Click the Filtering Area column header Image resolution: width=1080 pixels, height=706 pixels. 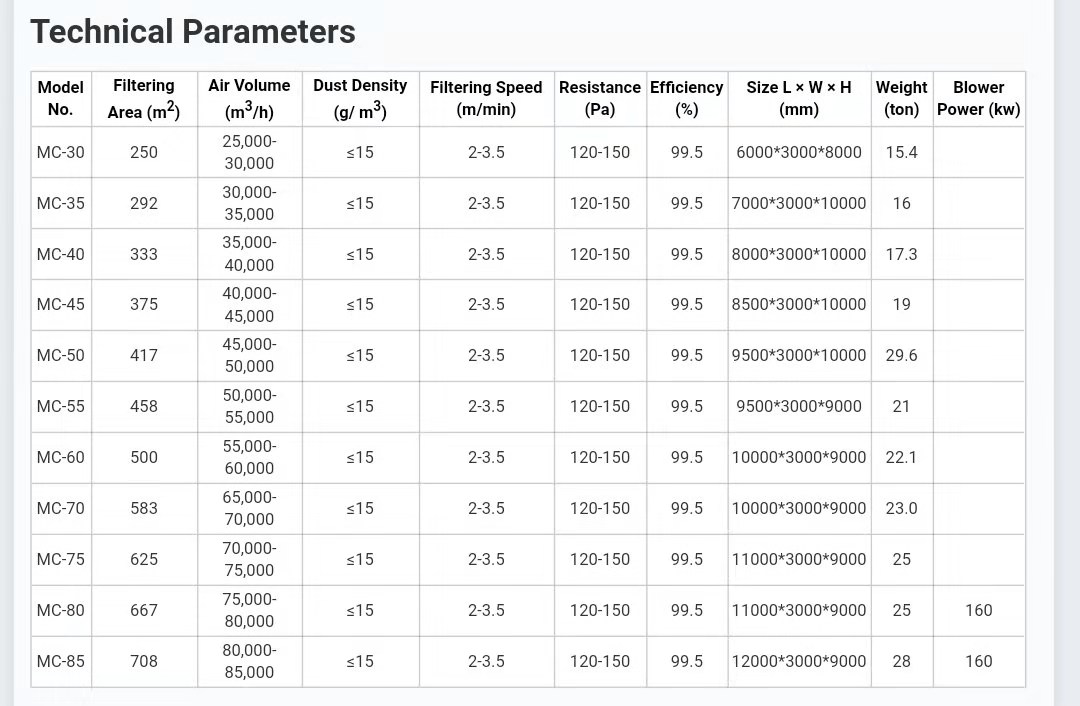click(144, 98)
